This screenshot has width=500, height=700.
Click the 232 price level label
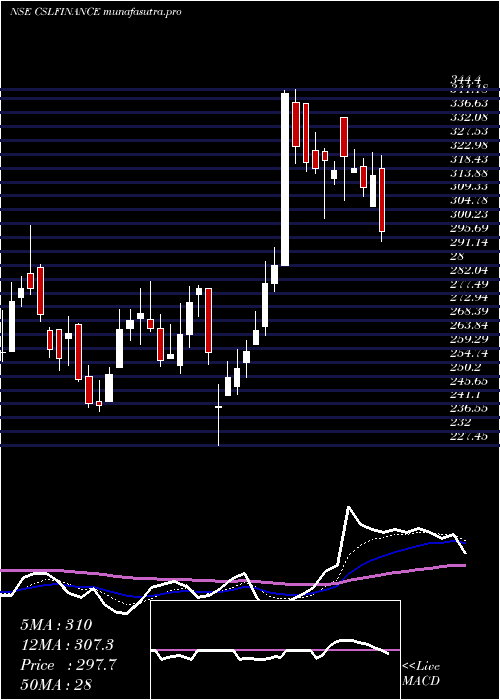(x=460, y=422)
